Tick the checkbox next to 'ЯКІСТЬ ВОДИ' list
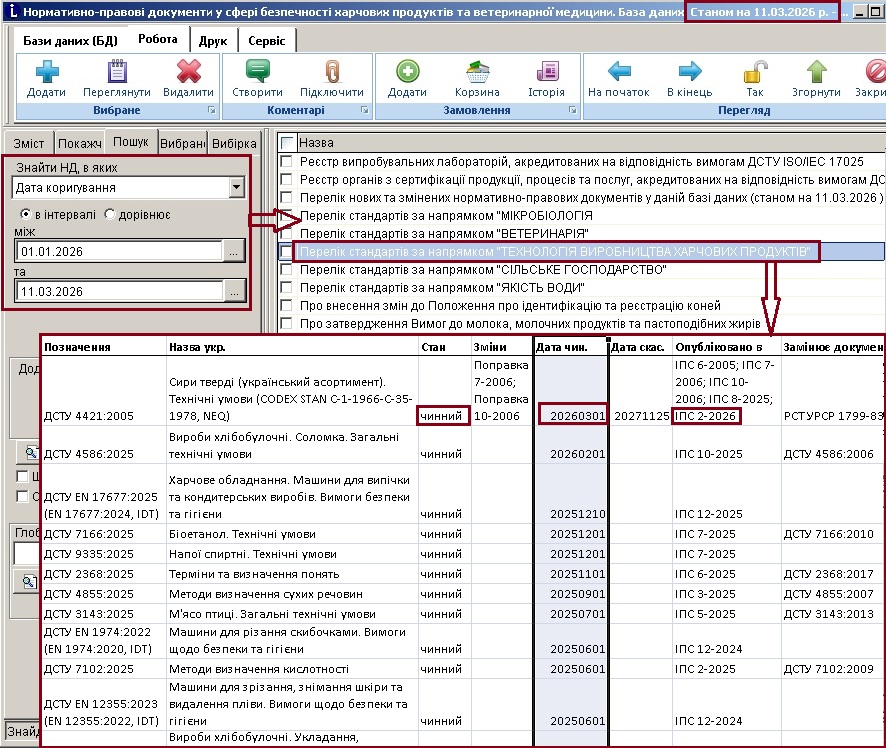This screenshot has width=886, height=748. click(x=288, y=287)
